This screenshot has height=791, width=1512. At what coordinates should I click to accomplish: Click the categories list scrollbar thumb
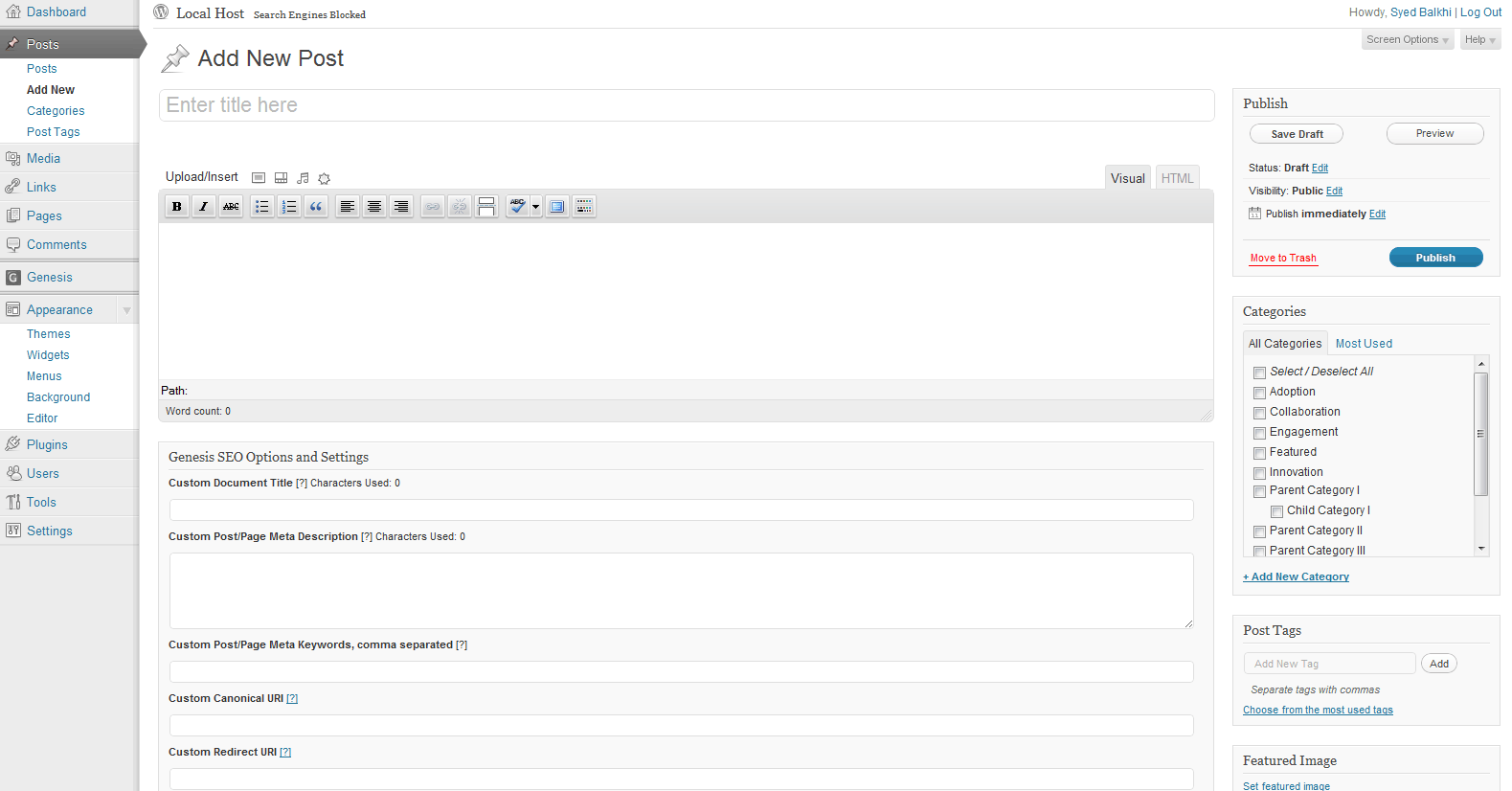pyautogui.click(x=1481, y=433)
